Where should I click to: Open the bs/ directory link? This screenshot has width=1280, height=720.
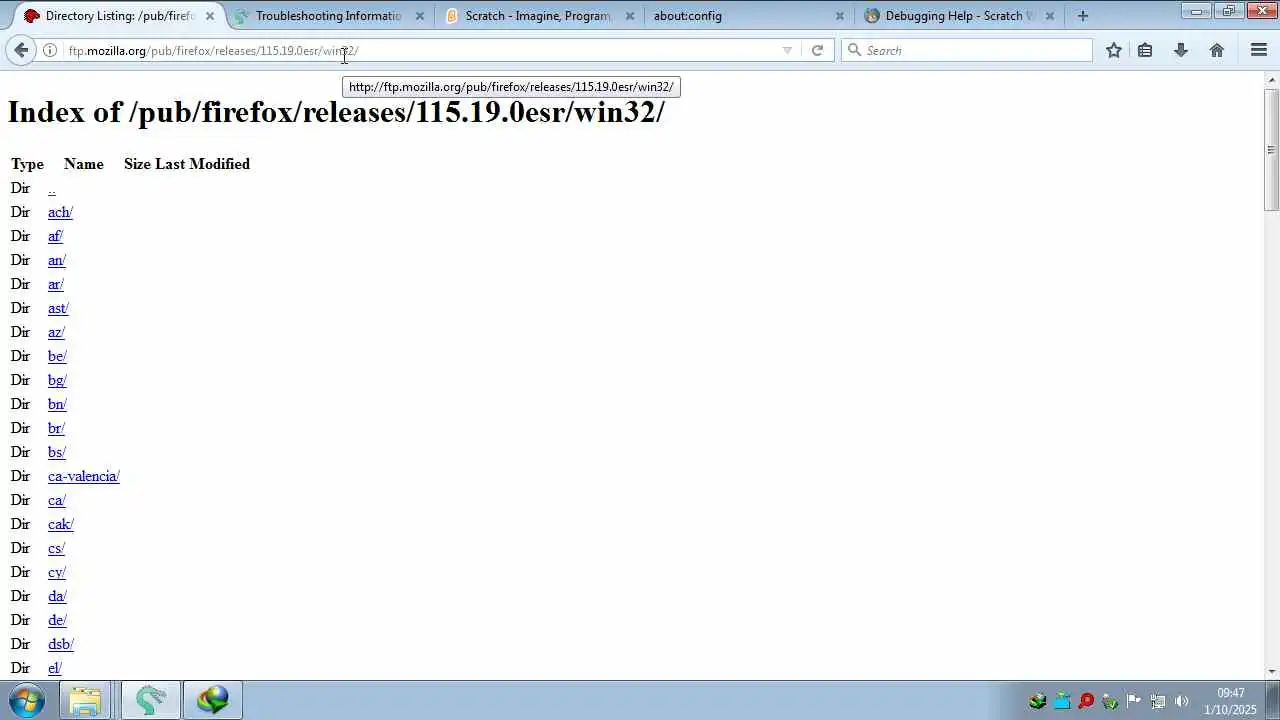[57, 452]
